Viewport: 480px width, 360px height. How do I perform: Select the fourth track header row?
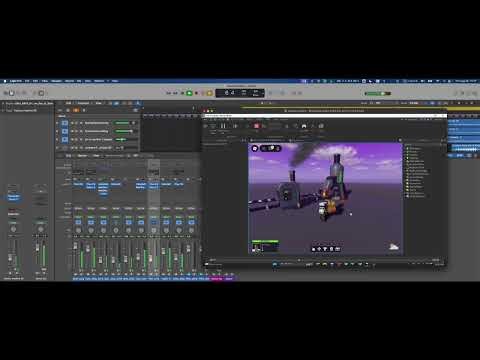[x=97, y=148]
